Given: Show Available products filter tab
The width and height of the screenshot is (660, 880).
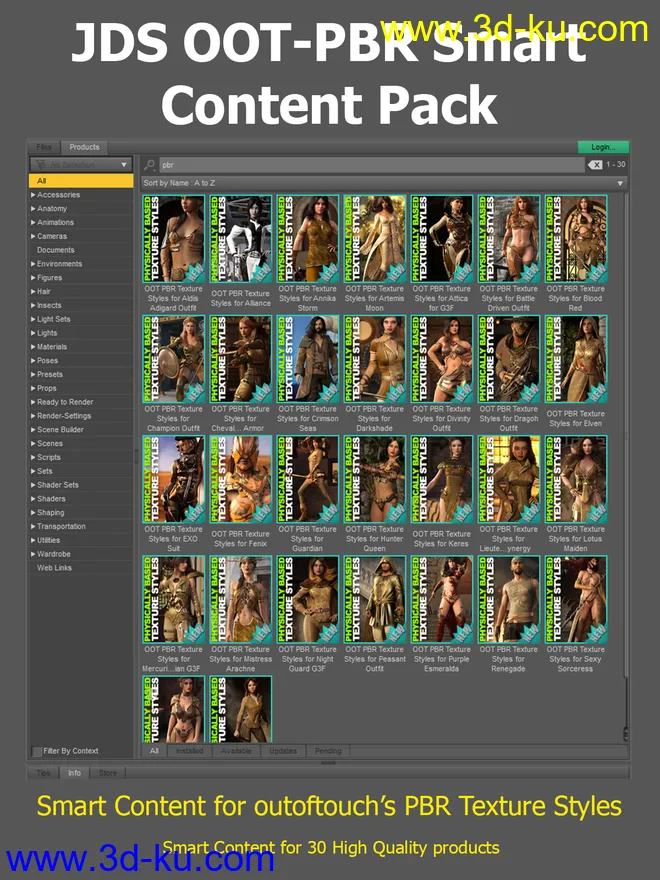Looking at the screenshot, I should 236,751.
